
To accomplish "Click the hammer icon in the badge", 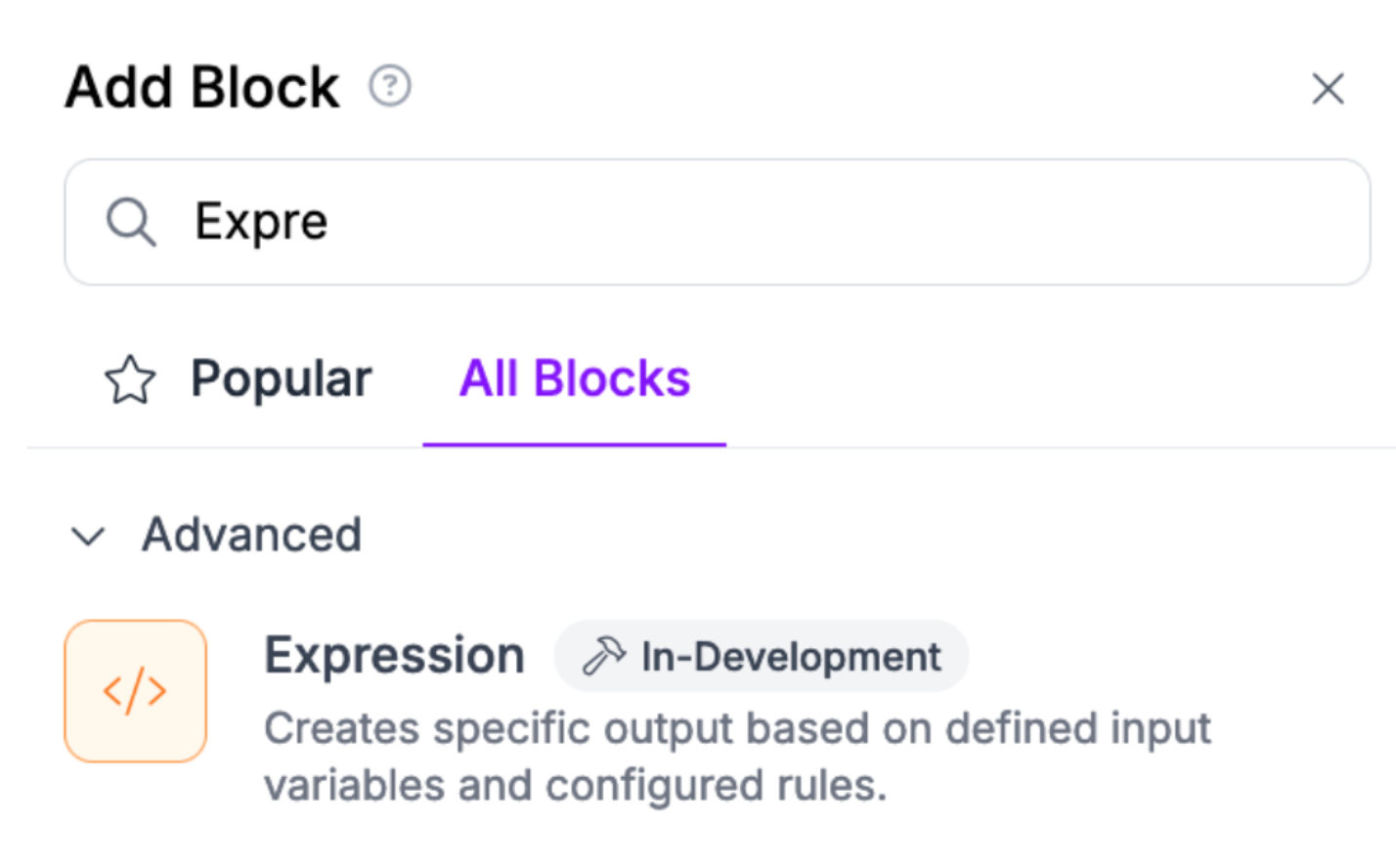I will point(603,656).
